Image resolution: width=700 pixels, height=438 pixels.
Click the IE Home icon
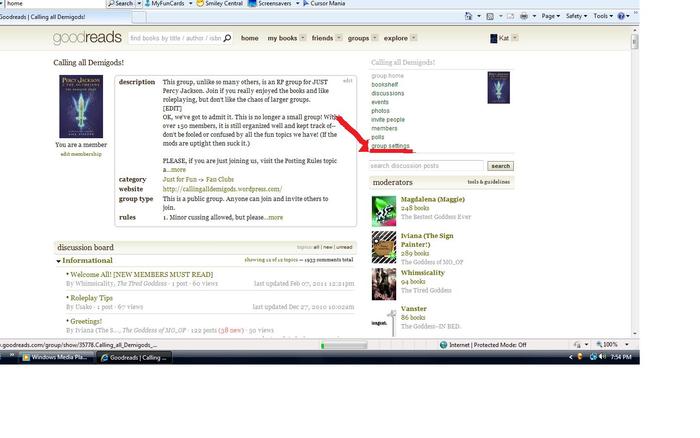tap(468, 16)
